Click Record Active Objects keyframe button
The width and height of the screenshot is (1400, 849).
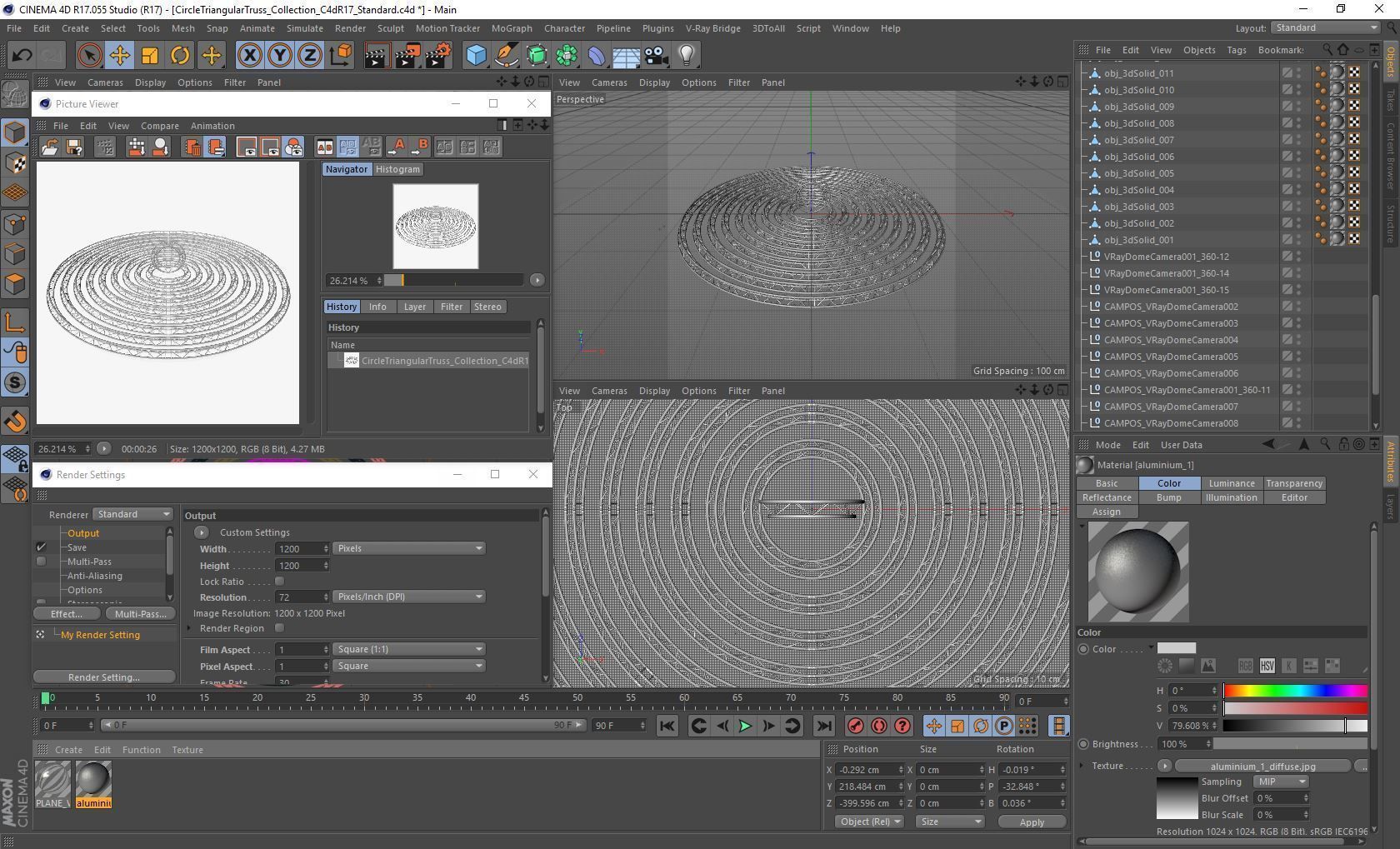856,726
